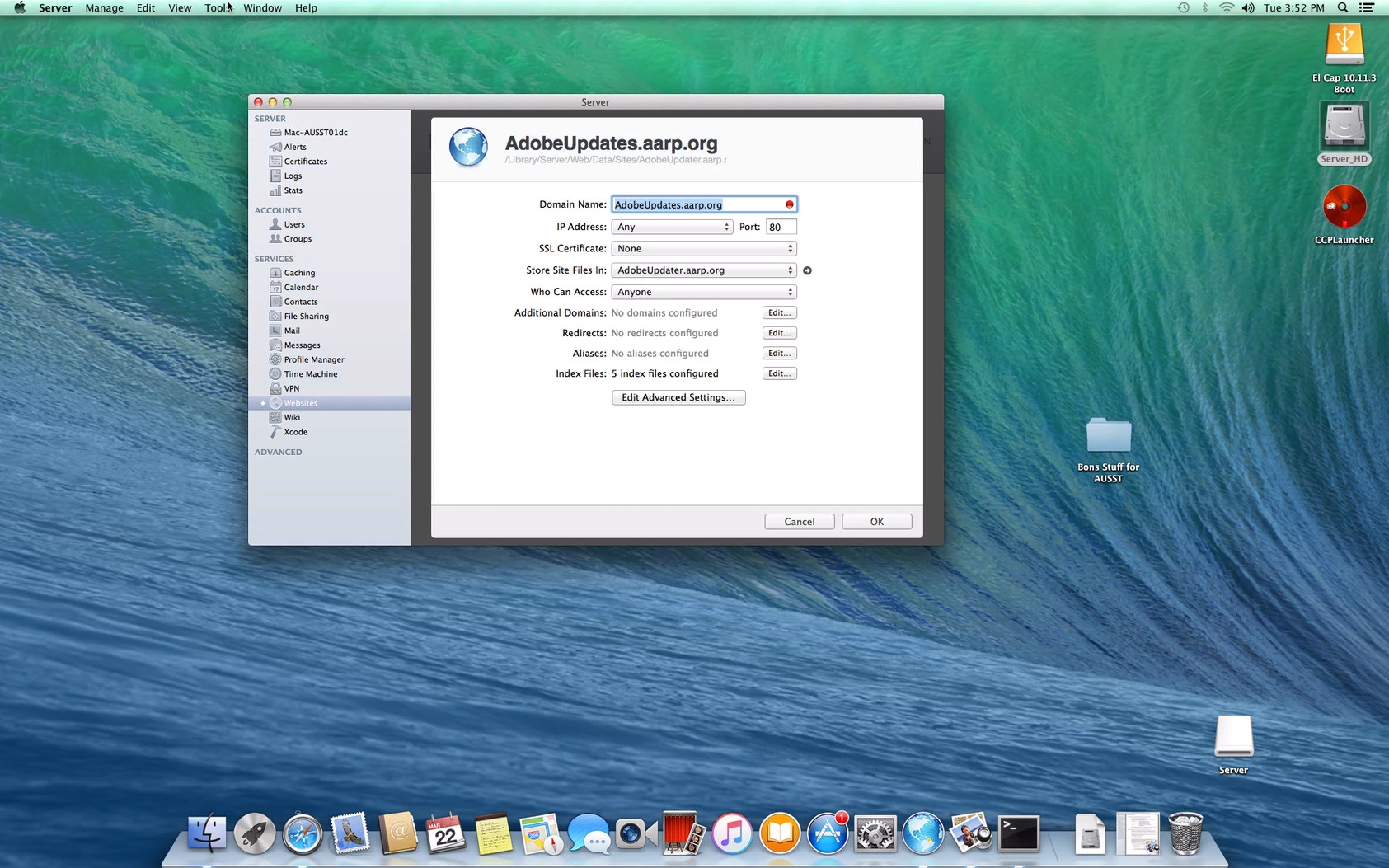Open System Preferences from the Dock

(x=875, y=833)
